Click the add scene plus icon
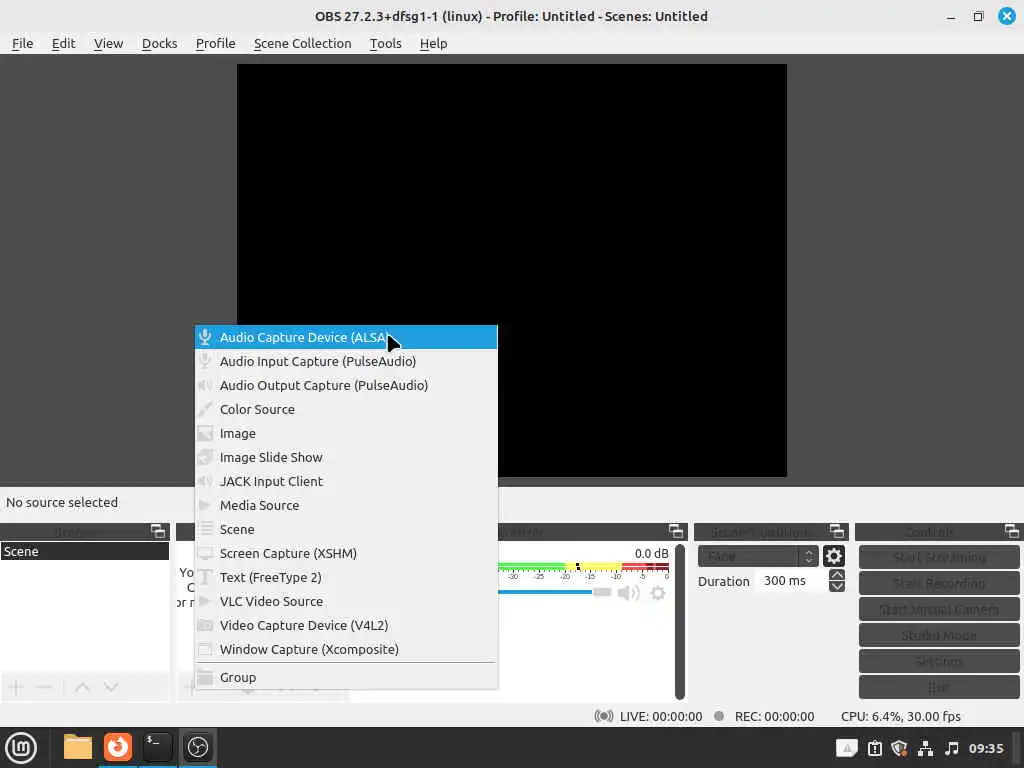 tap(16, 687)
